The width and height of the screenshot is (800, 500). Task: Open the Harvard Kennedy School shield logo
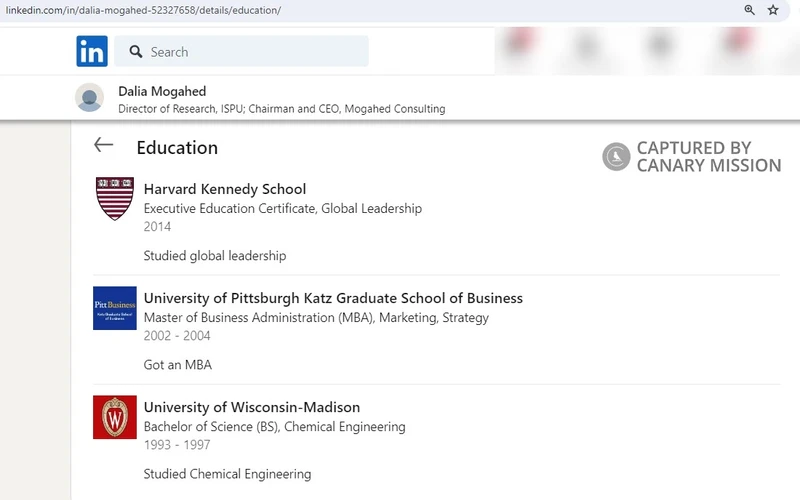(115, 198)
